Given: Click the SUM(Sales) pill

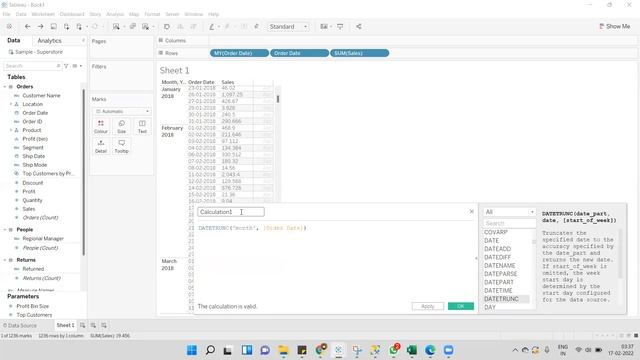Looking at the screenshot, I should tap(359, 53).
